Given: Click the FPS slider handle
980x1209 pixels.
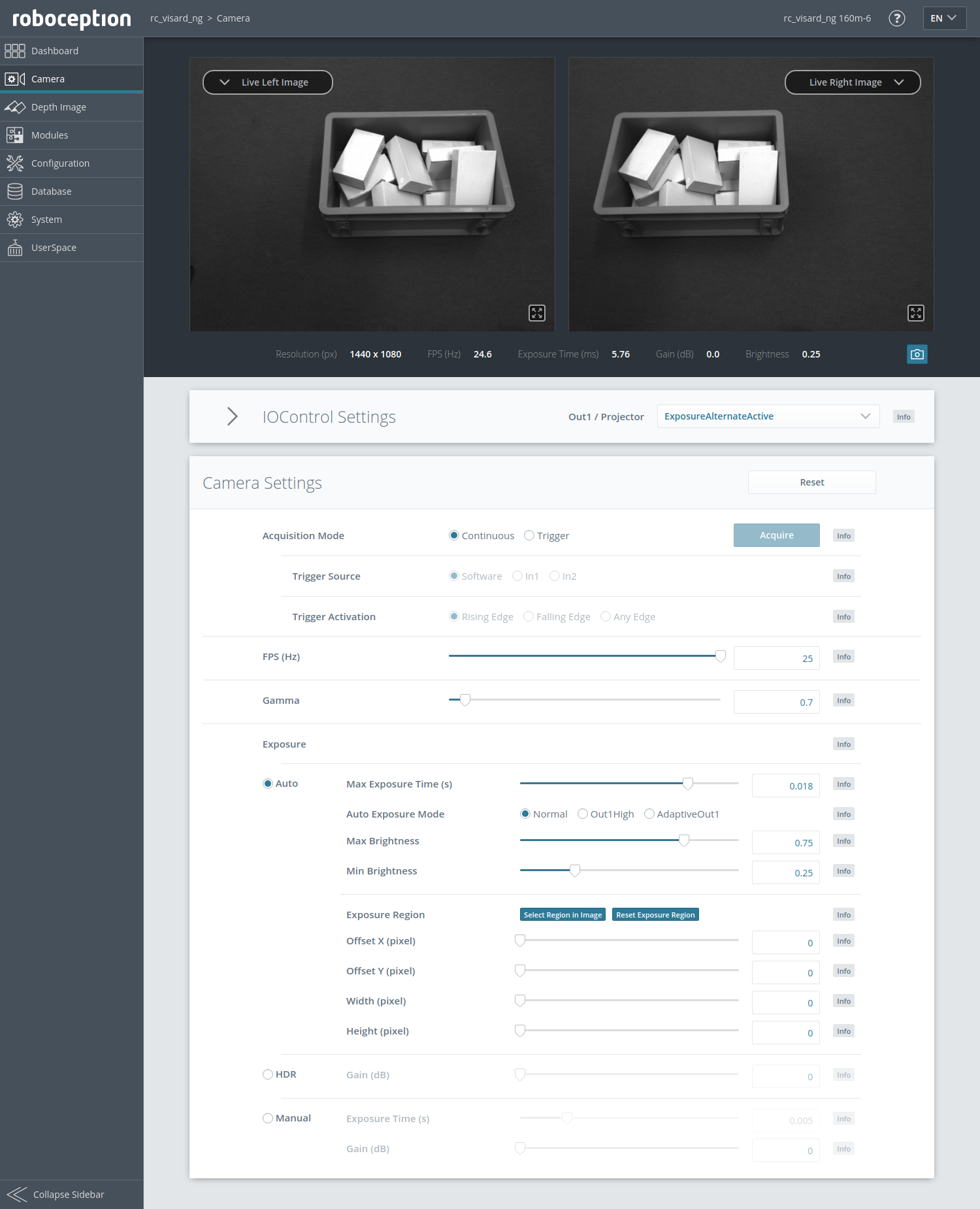Looking at the screenshot, I should (x=721, y=656).
